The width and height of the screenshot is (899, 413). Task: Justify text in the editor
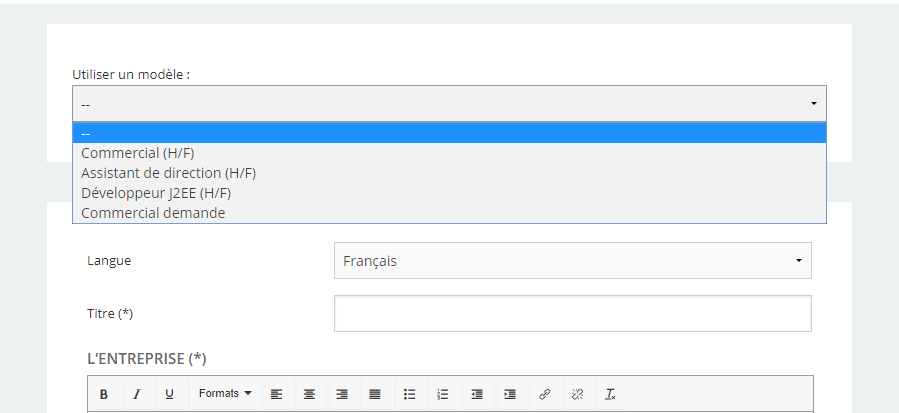coord(375,394)
